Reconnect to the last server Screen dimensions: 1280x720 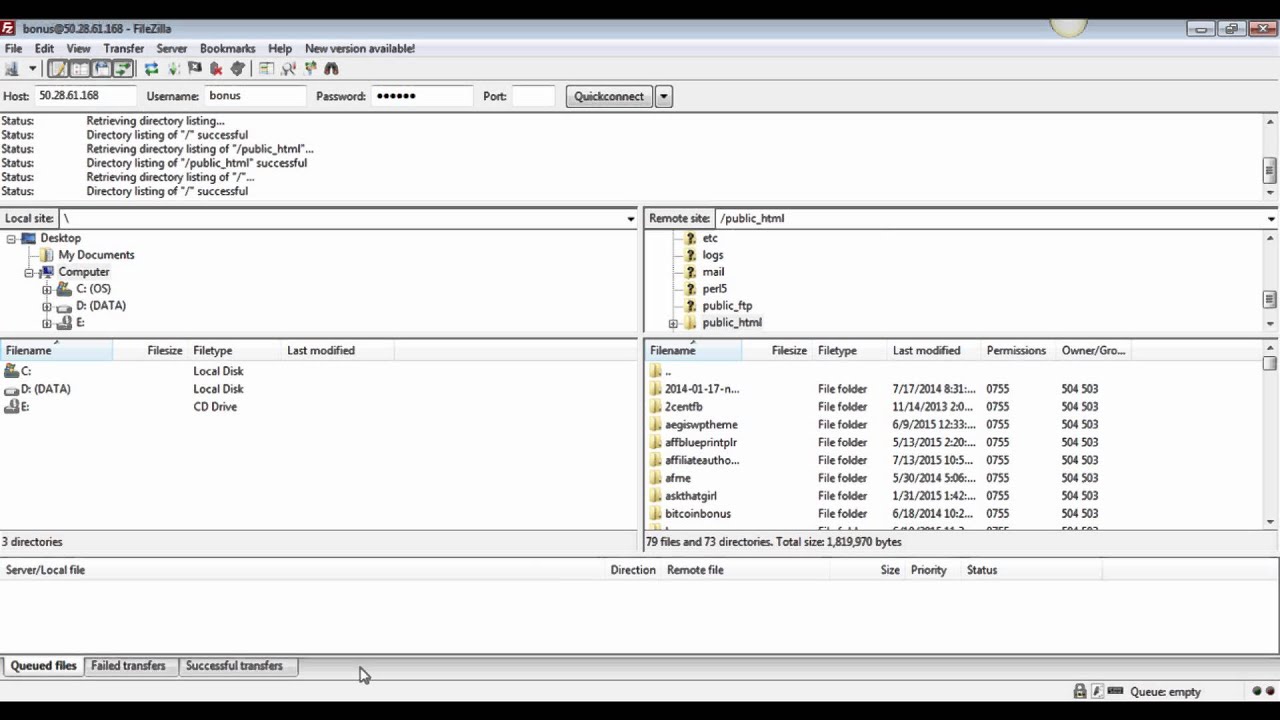238,69
